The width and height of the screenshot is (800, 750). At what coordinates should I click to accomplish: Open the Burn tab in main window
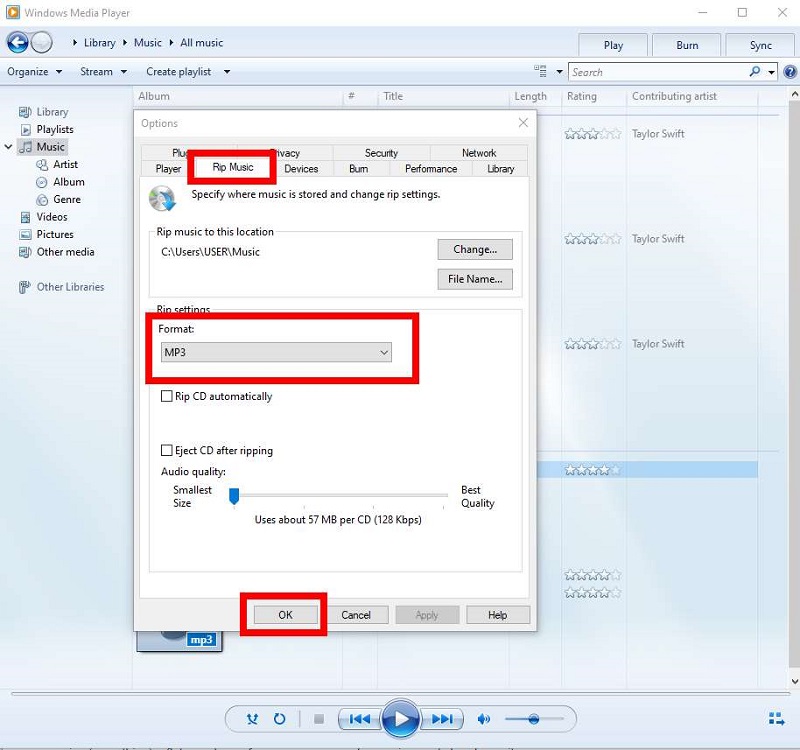point(687,45)
